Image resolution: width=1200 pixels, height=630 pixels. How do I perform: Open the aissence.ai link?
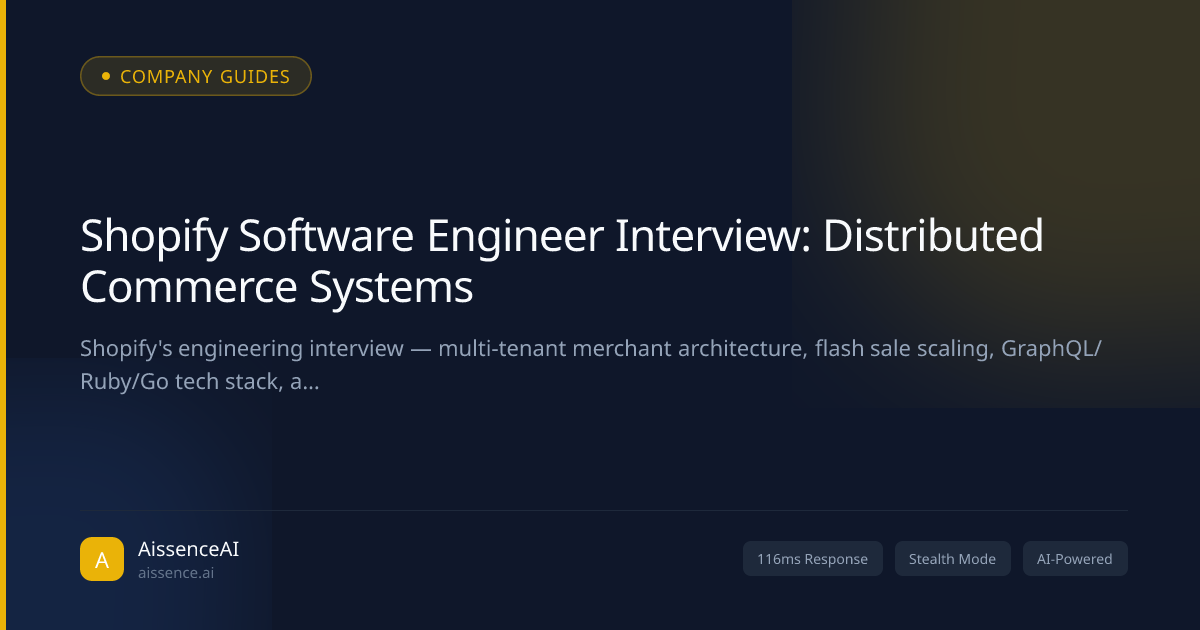pos(176,573)
